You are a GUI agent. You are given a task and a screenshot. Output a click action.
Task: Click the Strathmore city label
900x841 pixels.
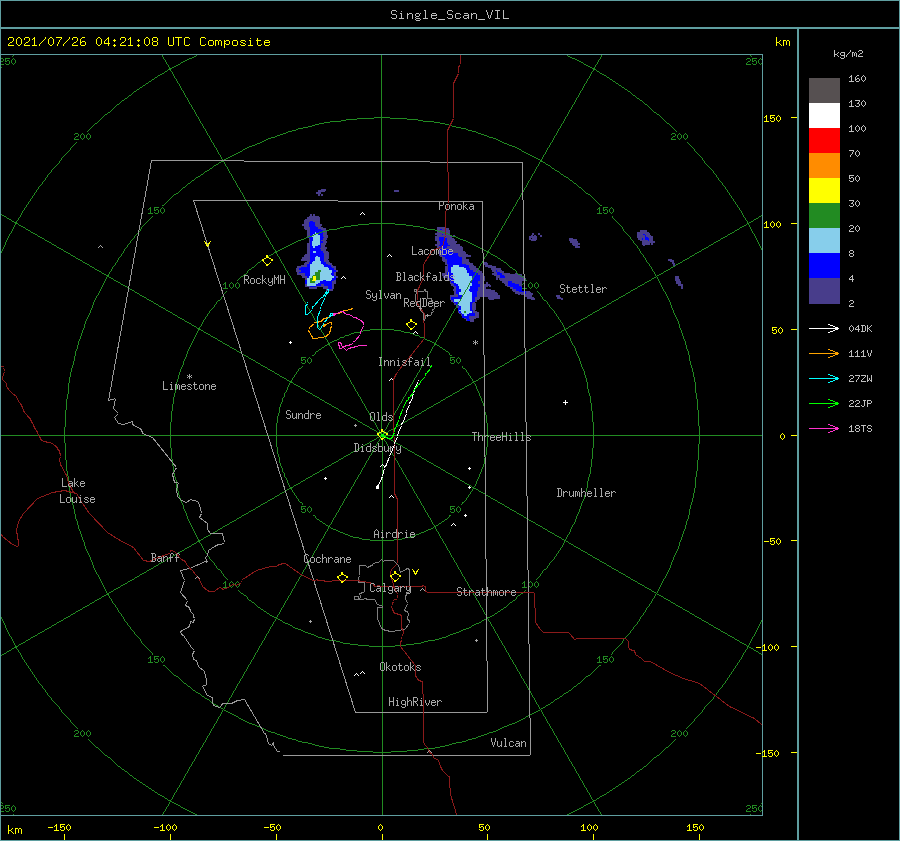tap(486, 592)
